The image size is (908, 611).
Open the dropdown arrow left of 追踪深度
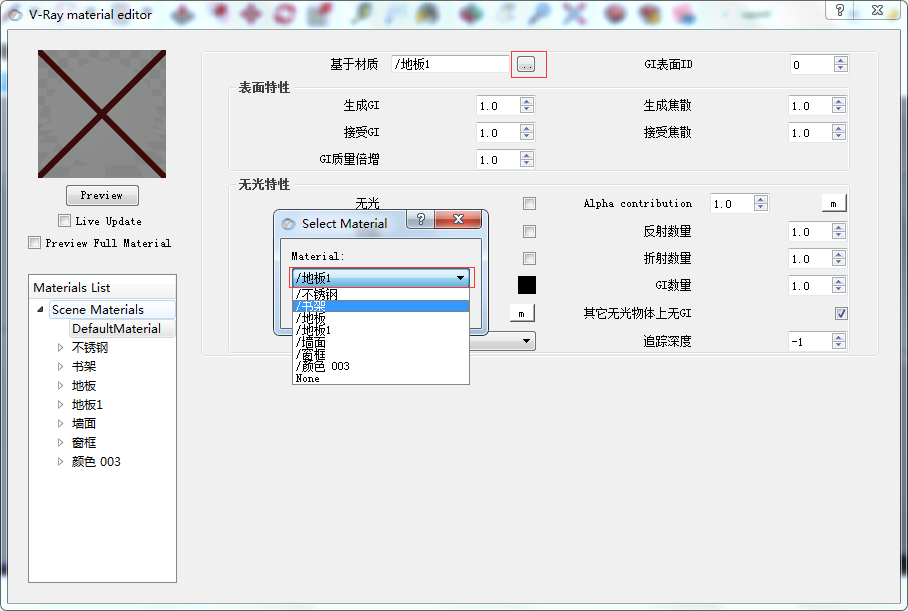click(526, 341)
